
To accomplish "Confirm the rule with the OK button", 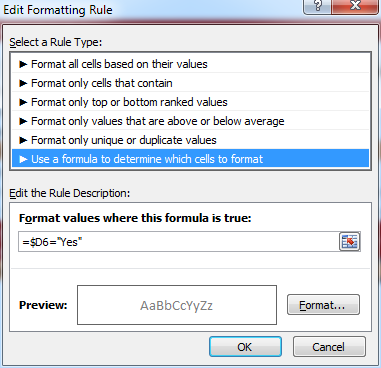I will (245, 347).
